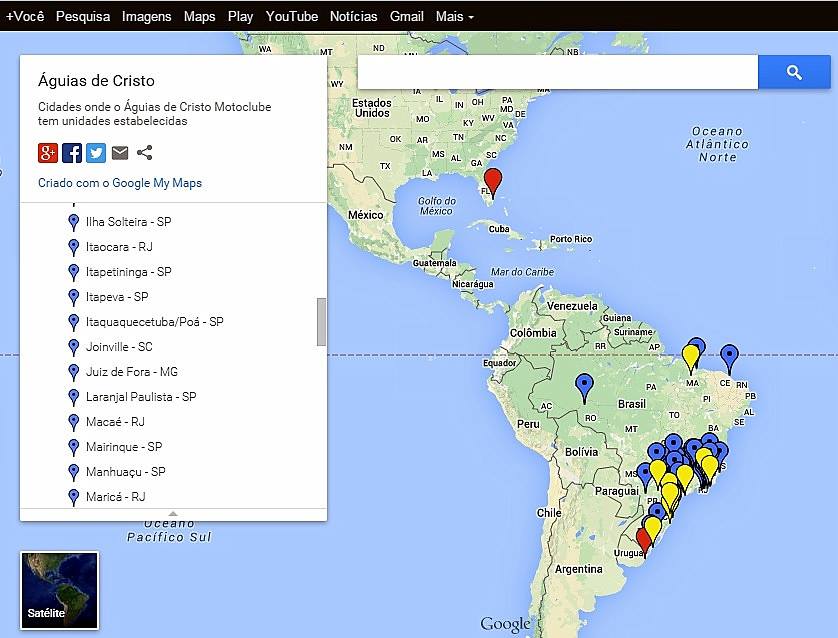Switch to Satélite view thumbnail
Image resolution: width=838 pixels, height=638 pixels.
click(59, 590)
